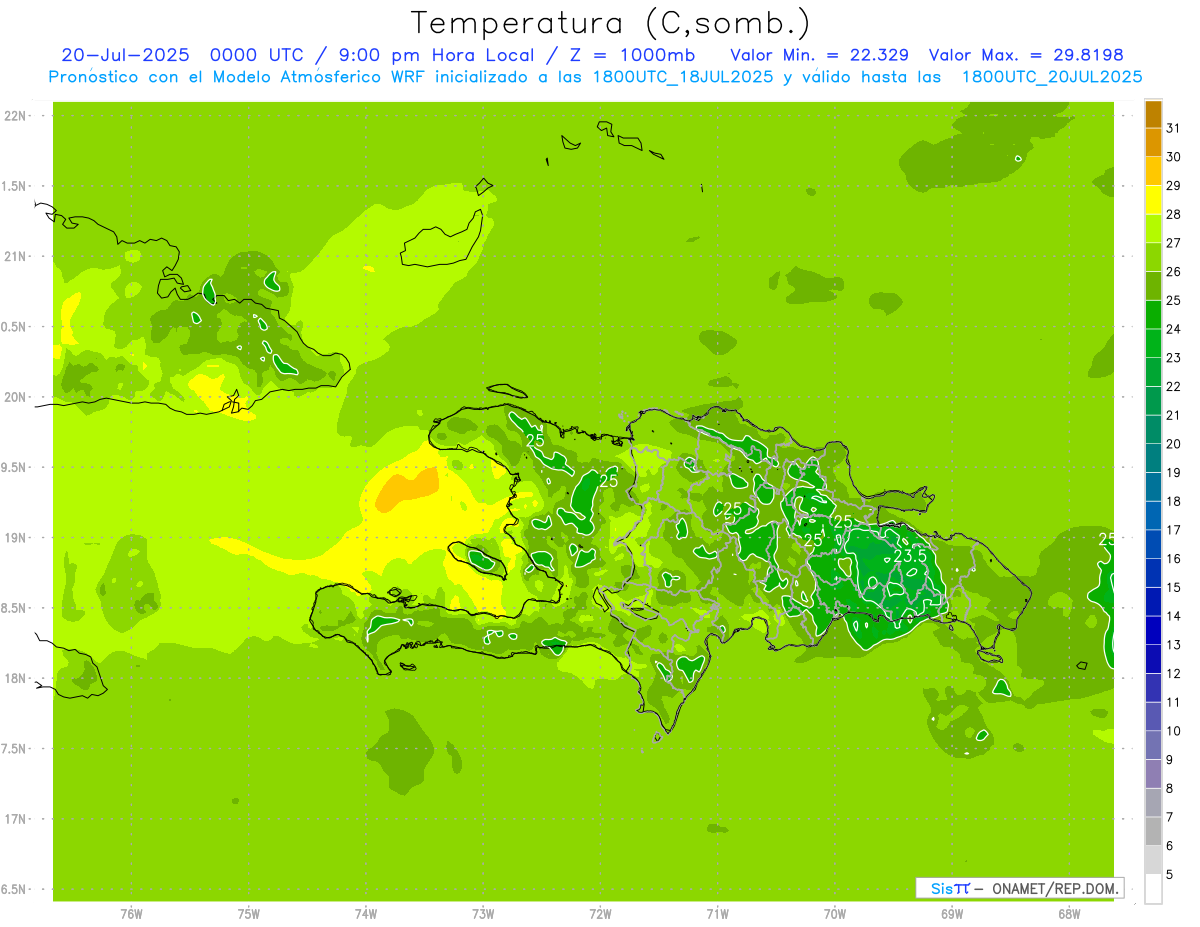Viewport: 1200px width, 927px height.
Task: Click the '68W' longitude axis label
Action: point(1069,914)
